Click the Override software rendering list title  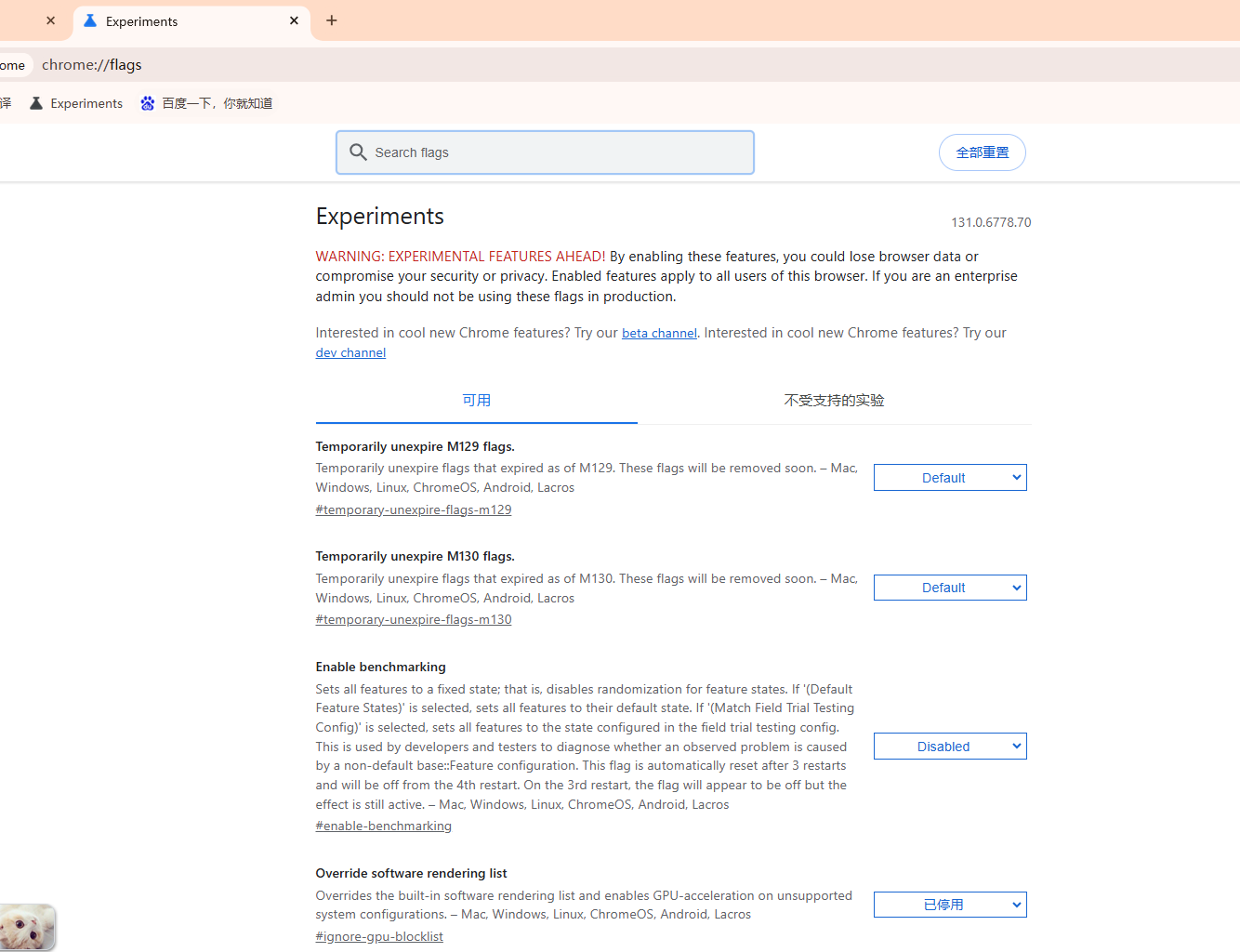coord(412,873)
